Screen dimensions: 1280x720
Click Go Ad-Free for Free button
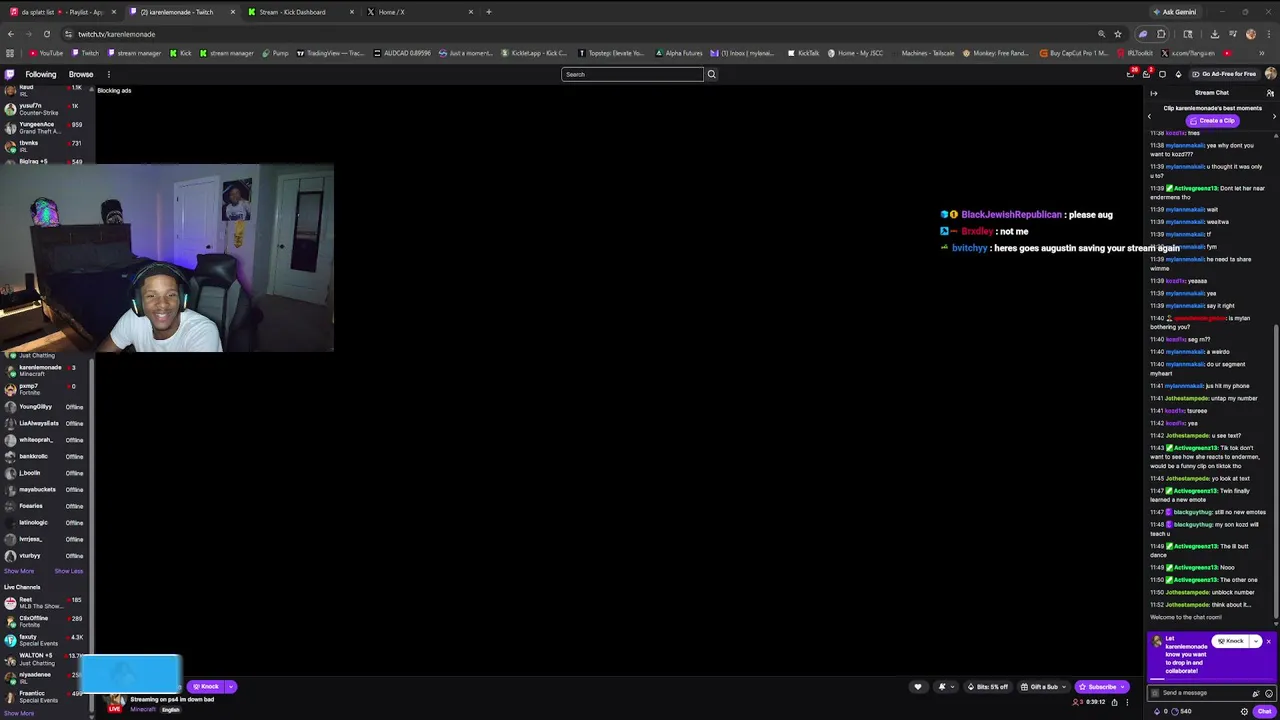click(1224, 74)
